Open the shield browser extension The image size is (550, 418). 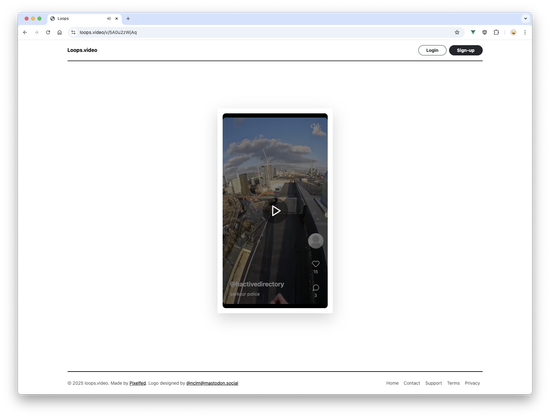tap(484, 32)
